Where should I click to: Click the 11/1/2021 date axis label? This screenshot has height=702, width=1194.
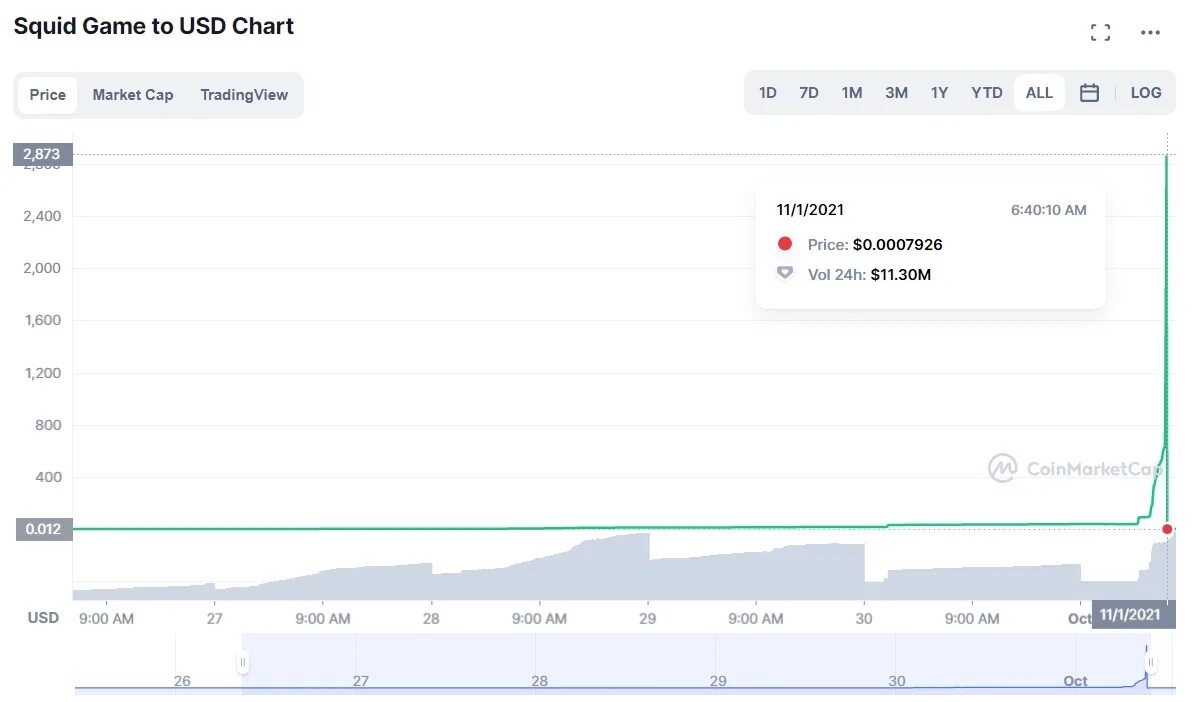pos(1133,614)
